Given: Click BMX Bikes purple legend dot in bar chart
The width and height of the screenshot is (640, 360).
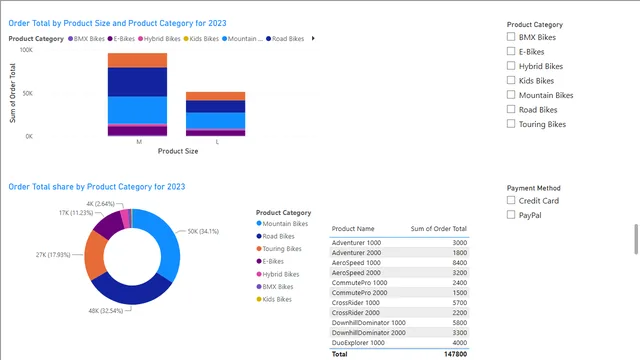Looking at the screenshot, I should (71, 39).
